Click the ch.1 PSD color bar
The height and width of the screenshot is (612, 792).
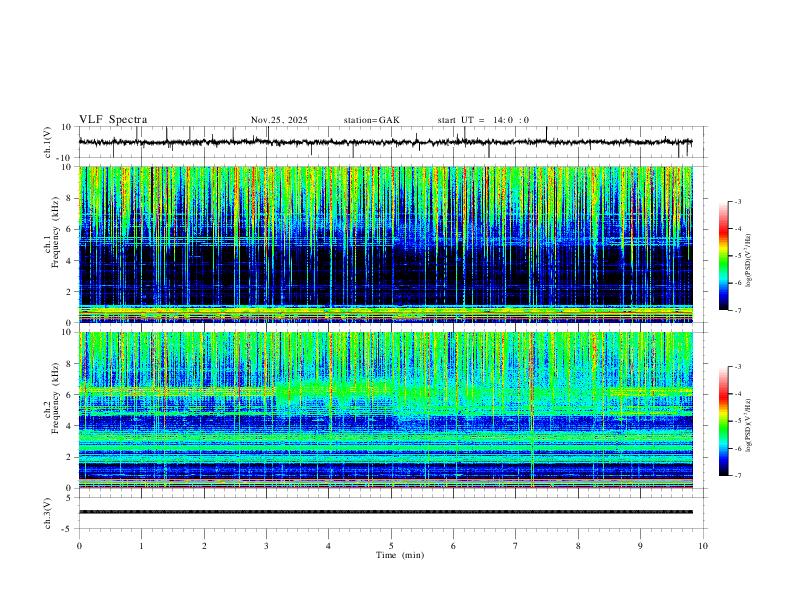tap(724, 256)
